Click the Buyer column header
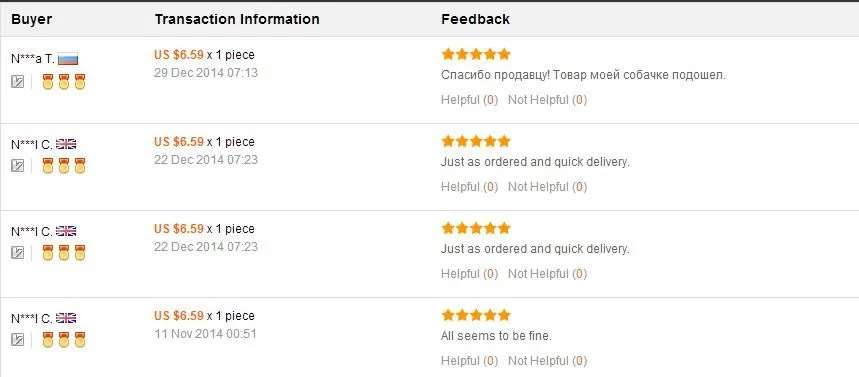 [32, 19]
